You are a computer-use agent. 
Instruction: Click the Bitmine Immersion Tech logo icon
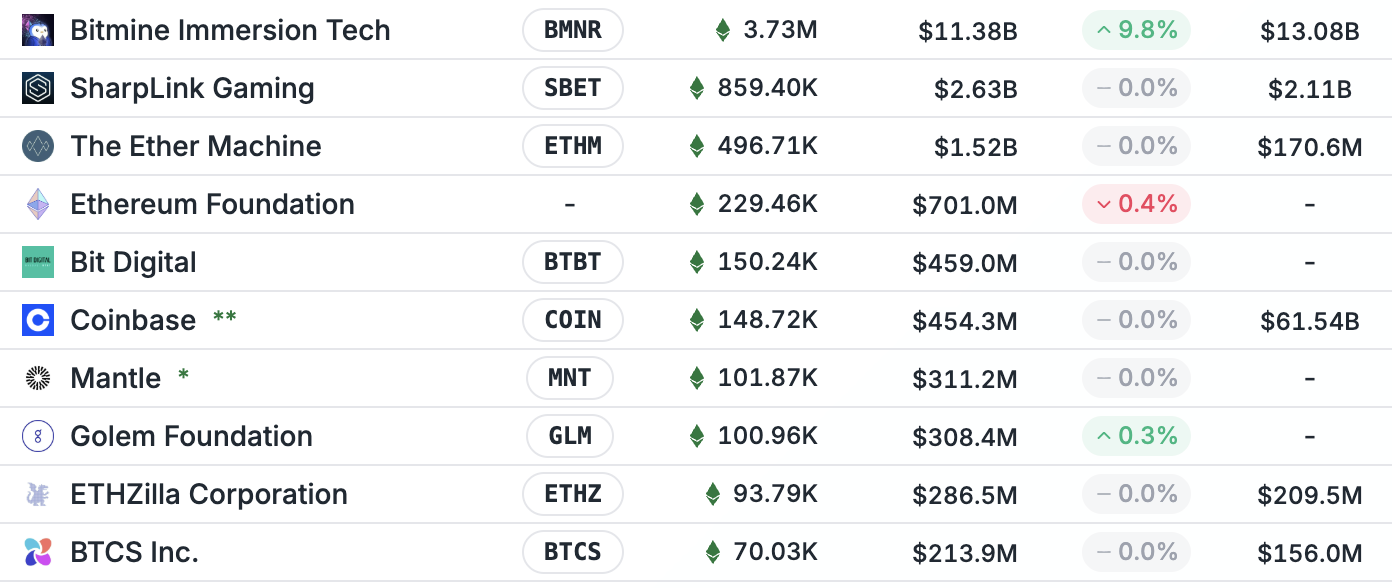38,30
